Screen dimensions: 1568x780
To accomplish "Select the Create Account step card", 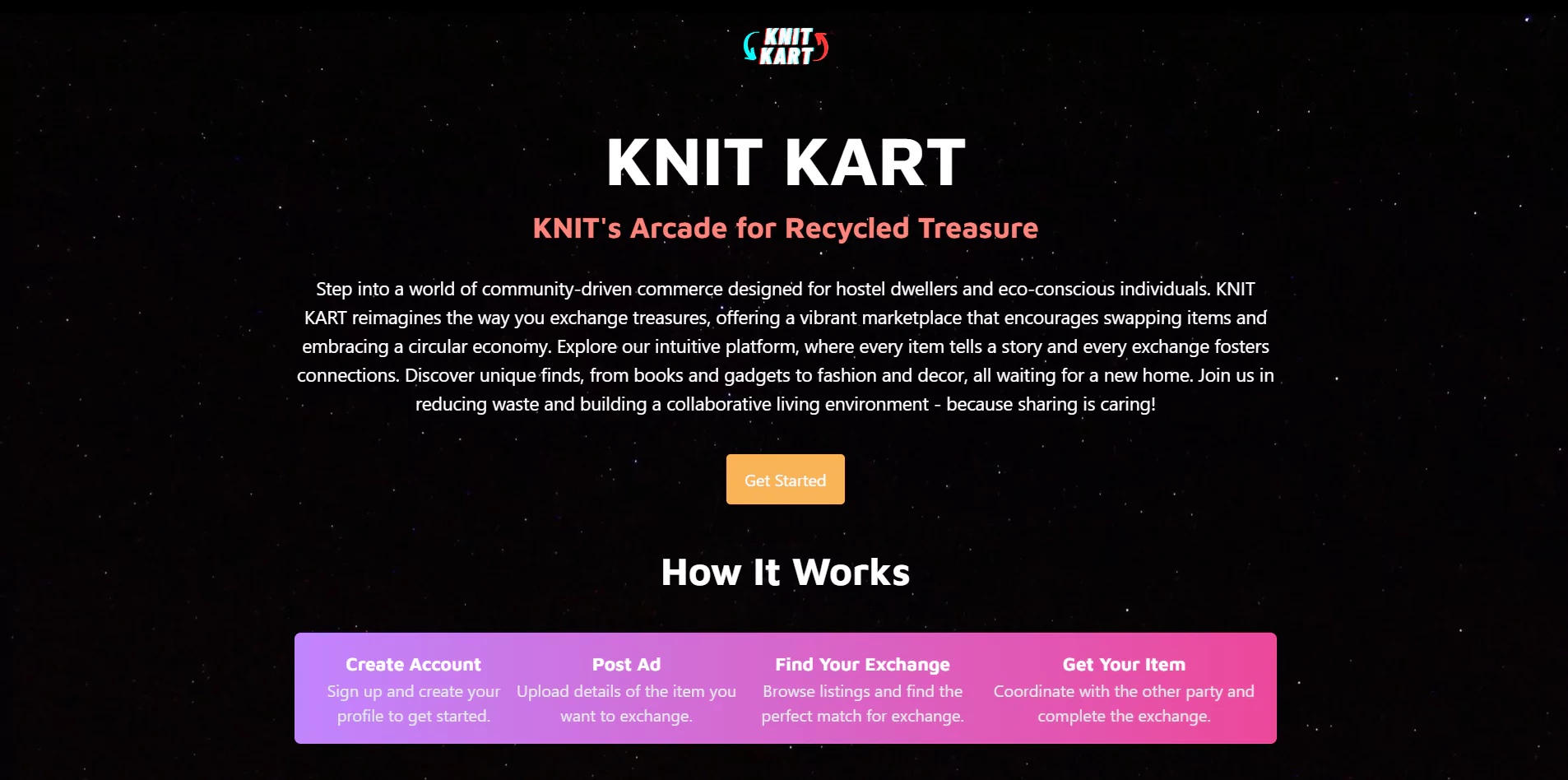I will 413,689.
